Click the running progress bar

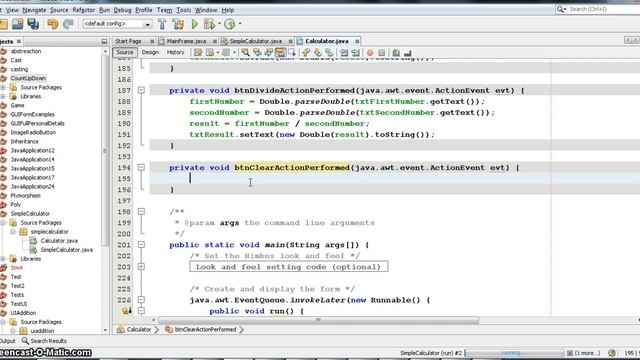514,353
